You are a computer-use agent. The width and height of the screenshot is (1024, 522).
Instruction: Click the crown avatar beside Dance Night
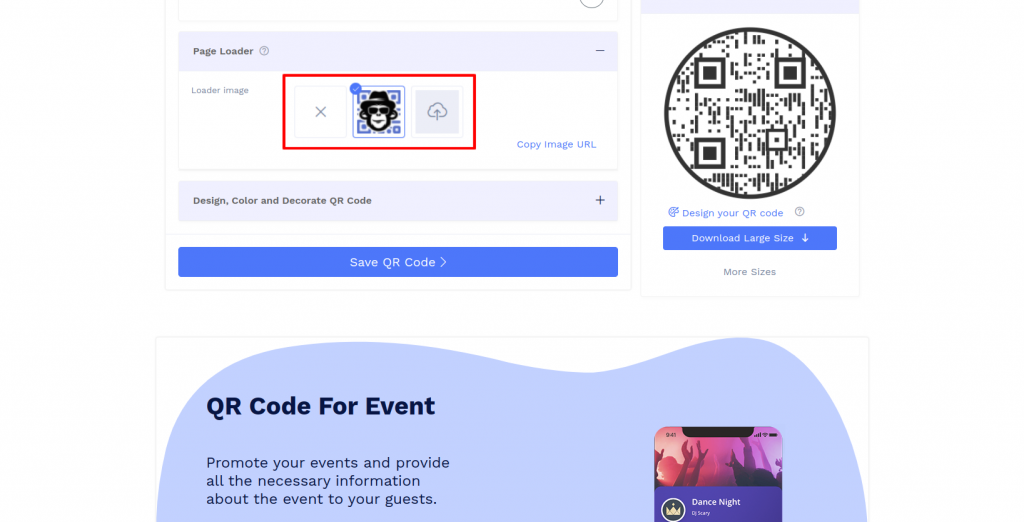(x=673, y=510)
